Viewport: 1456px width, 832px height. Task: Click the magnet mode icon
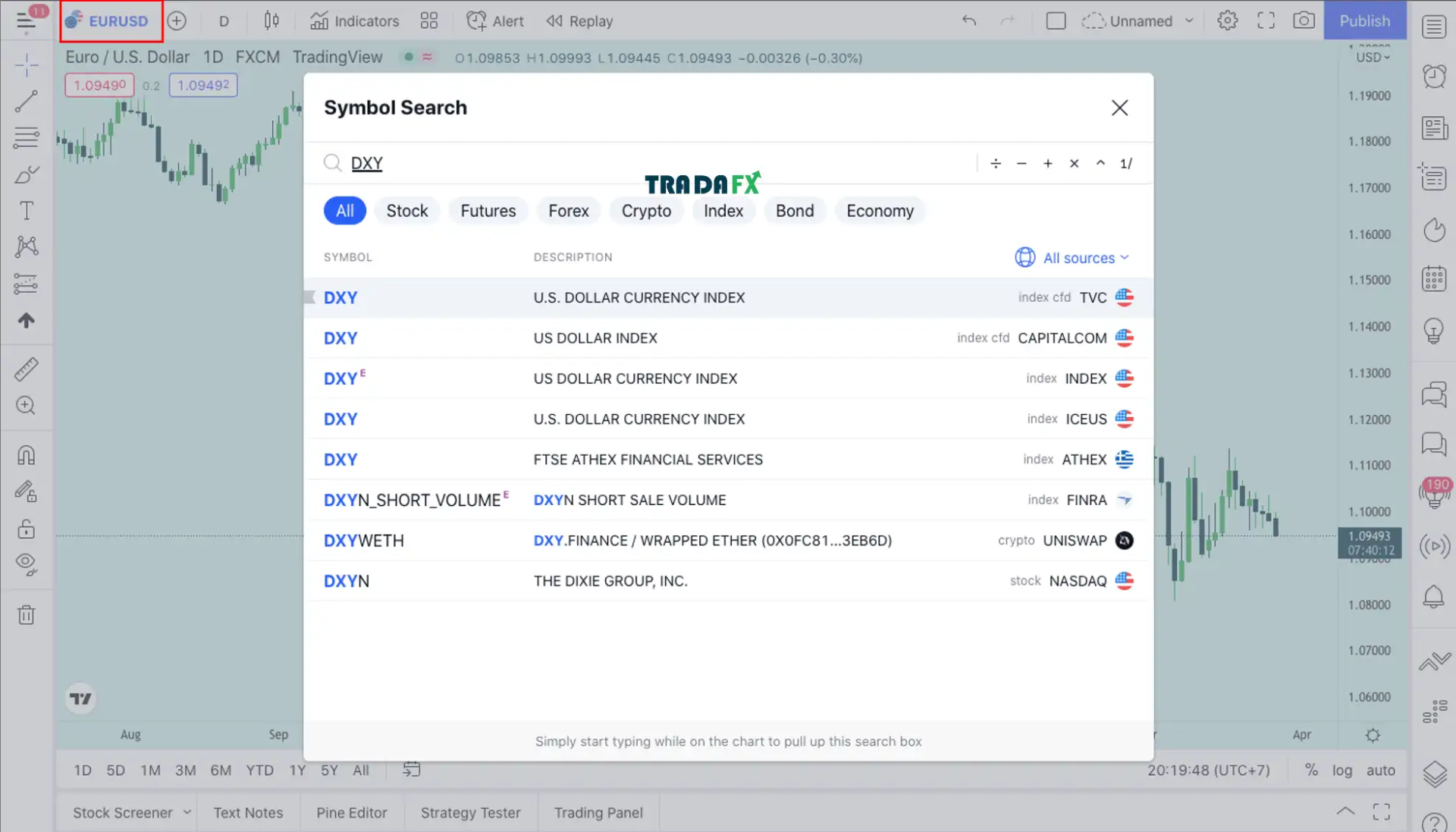[27, 455]
